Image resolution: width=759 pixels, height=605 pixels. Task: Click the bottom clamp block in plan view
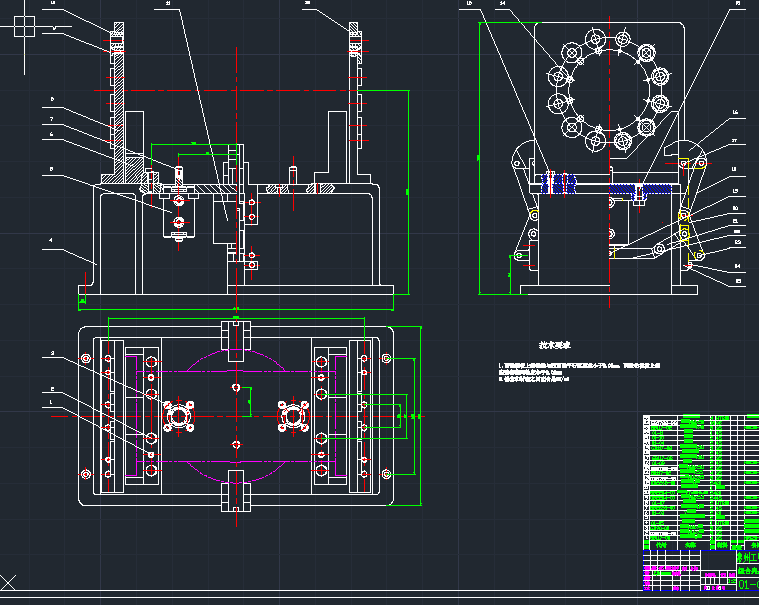[x=236, y=491]
